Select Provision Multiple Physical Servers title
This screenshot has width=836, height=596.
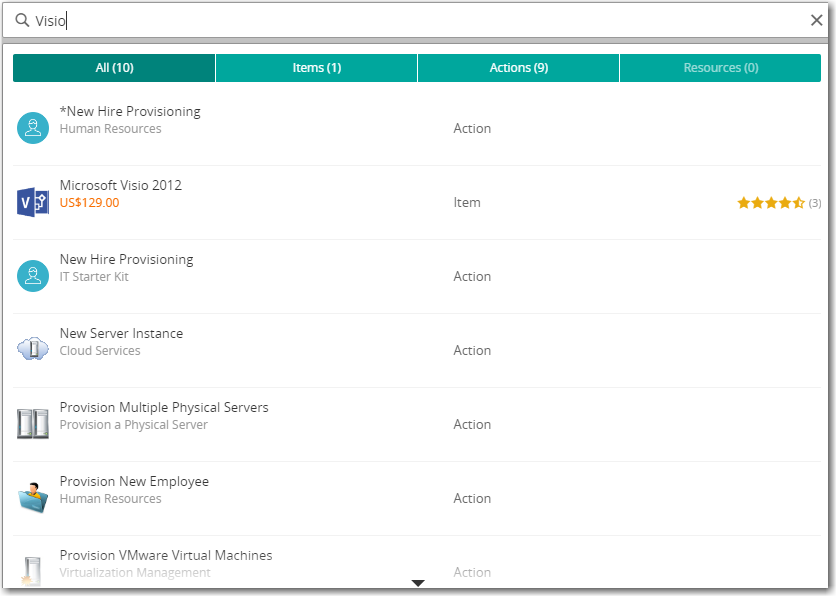[164, 407]
